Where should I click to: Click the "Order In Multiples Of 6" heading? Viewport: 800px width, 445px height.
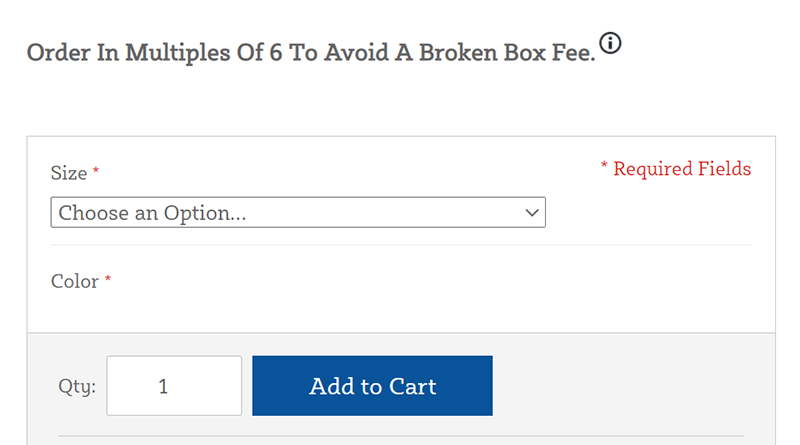[311, 53]
